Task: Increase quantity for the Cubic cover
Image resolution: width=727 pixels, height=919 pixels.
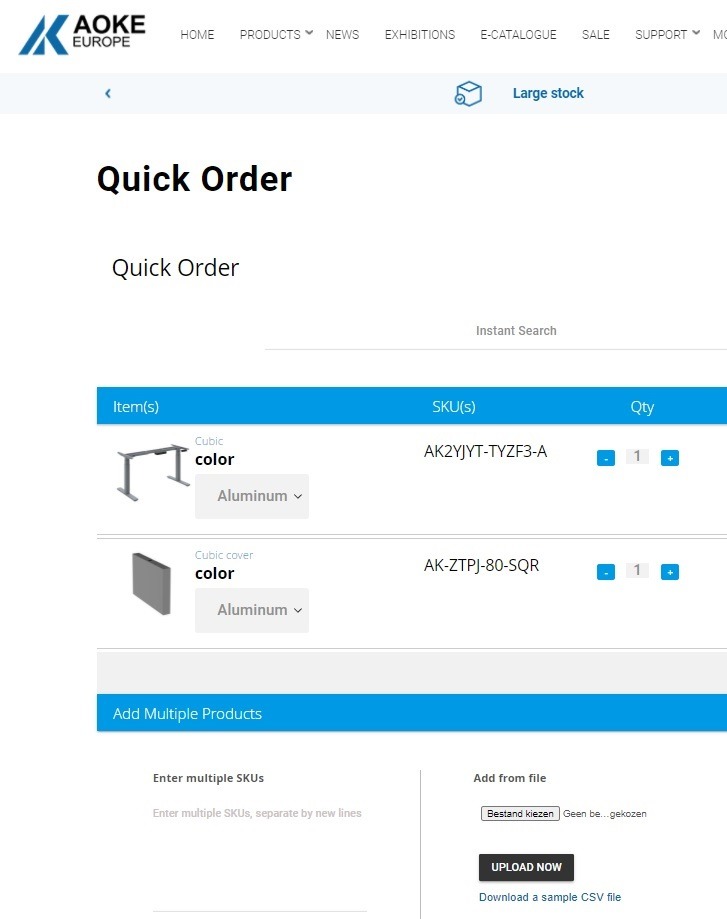Action: pyautogui.click(x=670, y=572)
